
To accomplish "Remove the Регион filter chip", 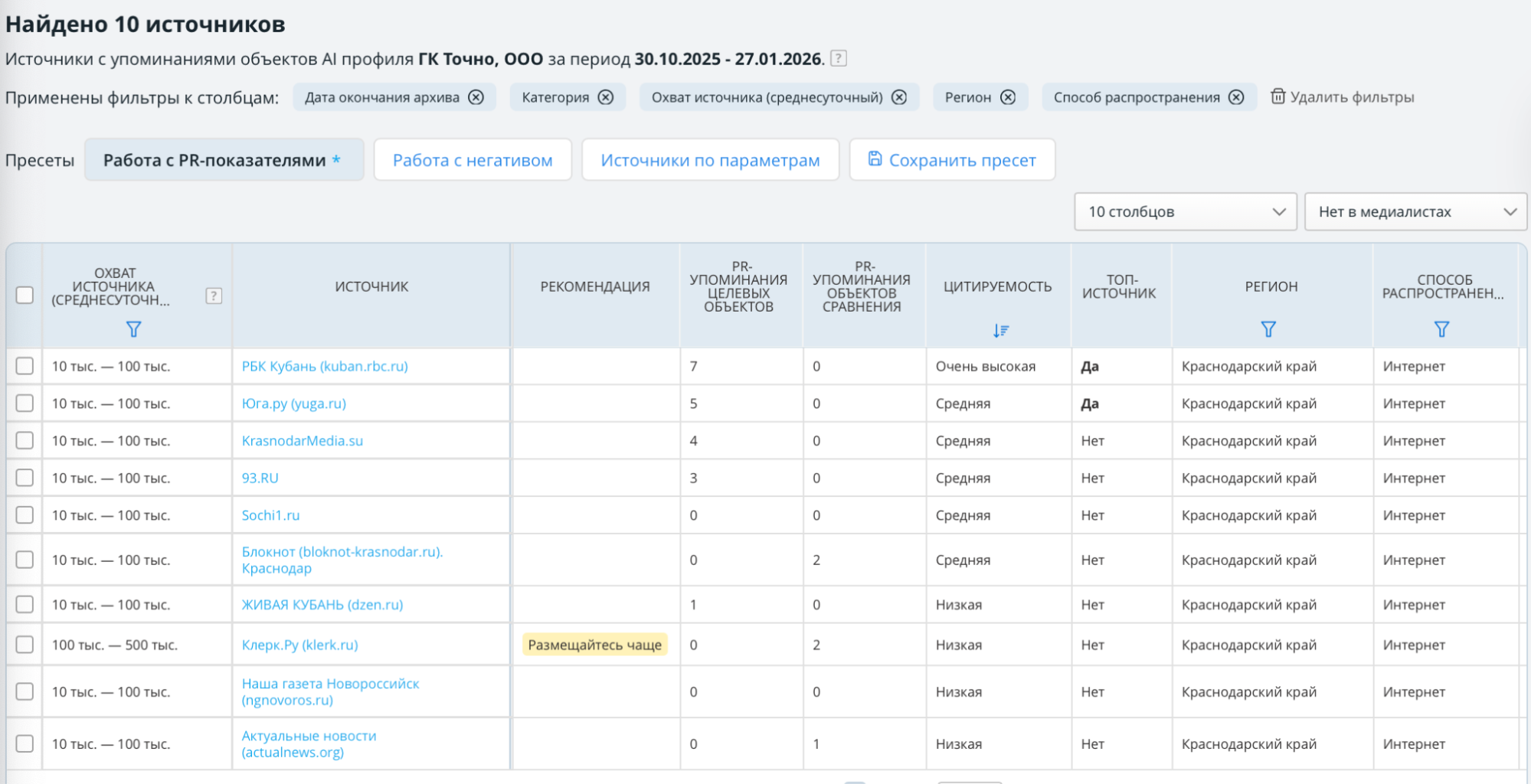I will [x=1008, y=97].
